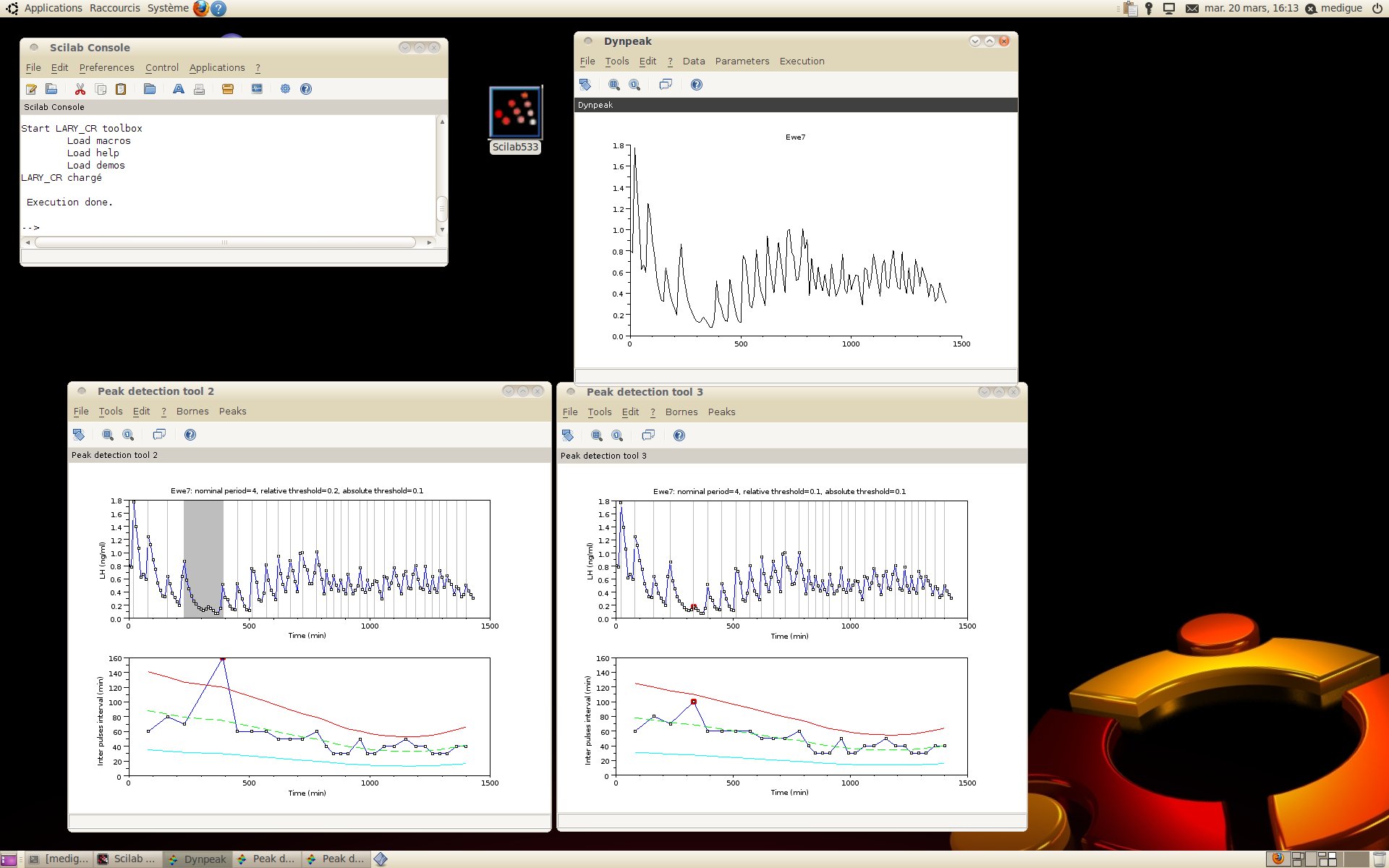
Task: Click zoom area icon in Peak detection tool 2
Action: (108, 435)
